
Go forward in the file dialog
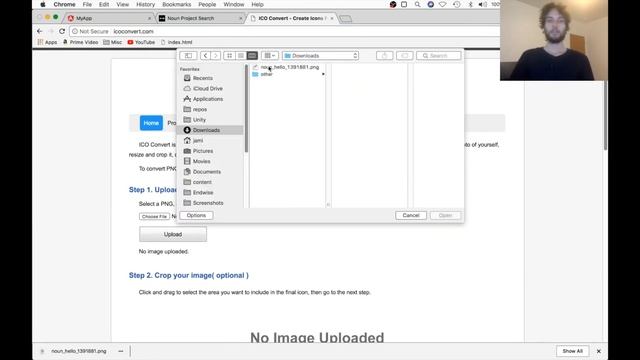pyautogui.click(x=216, y=56)
